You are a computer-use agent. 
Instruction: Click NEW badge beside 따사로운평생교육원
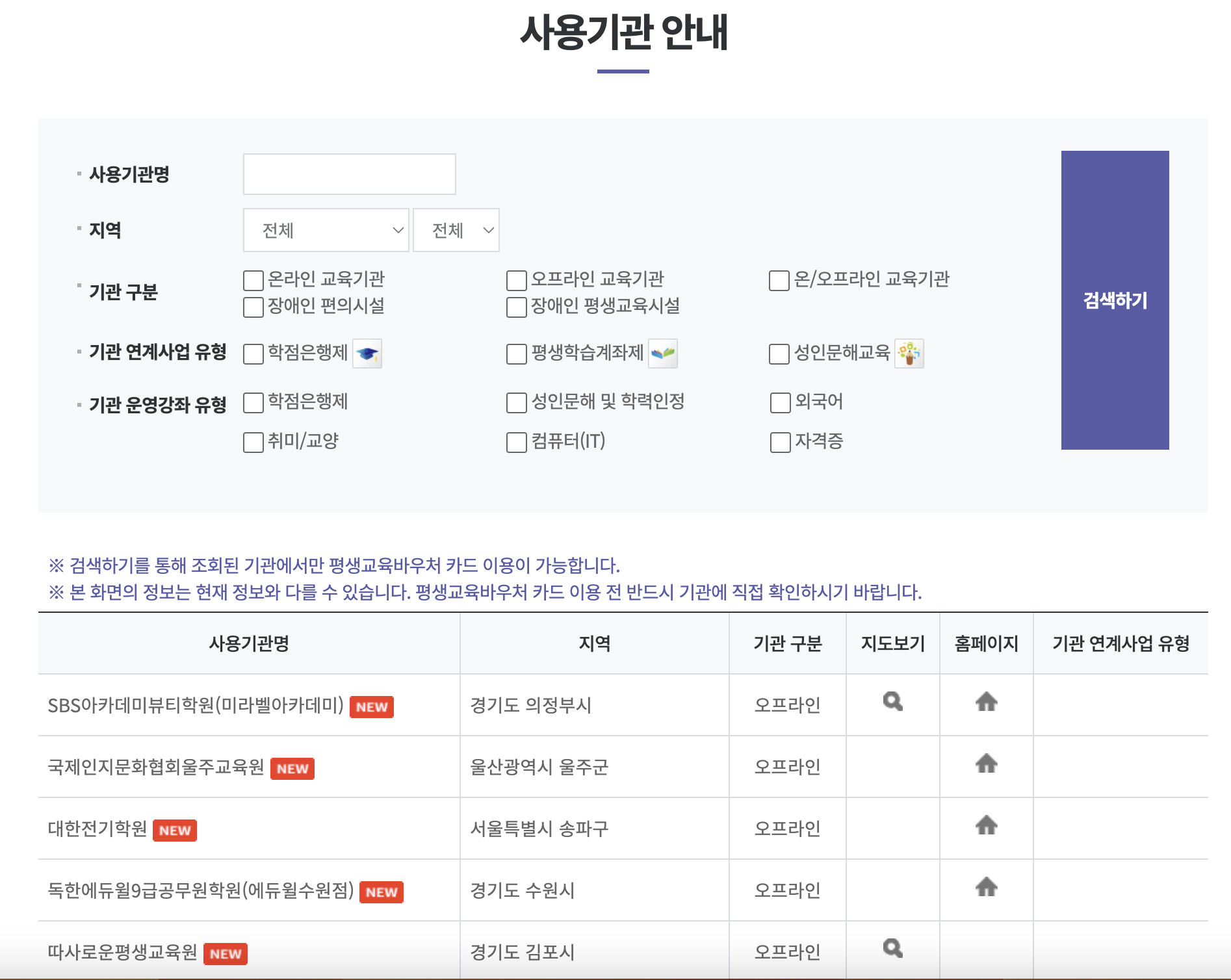[x=226, y=954]
